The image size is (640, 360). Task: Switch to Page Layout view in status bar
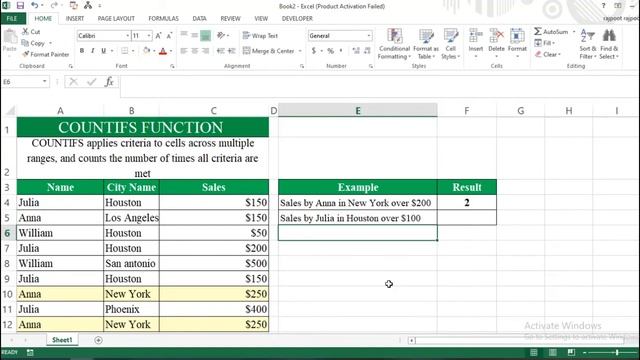click(x=552, y=352)
